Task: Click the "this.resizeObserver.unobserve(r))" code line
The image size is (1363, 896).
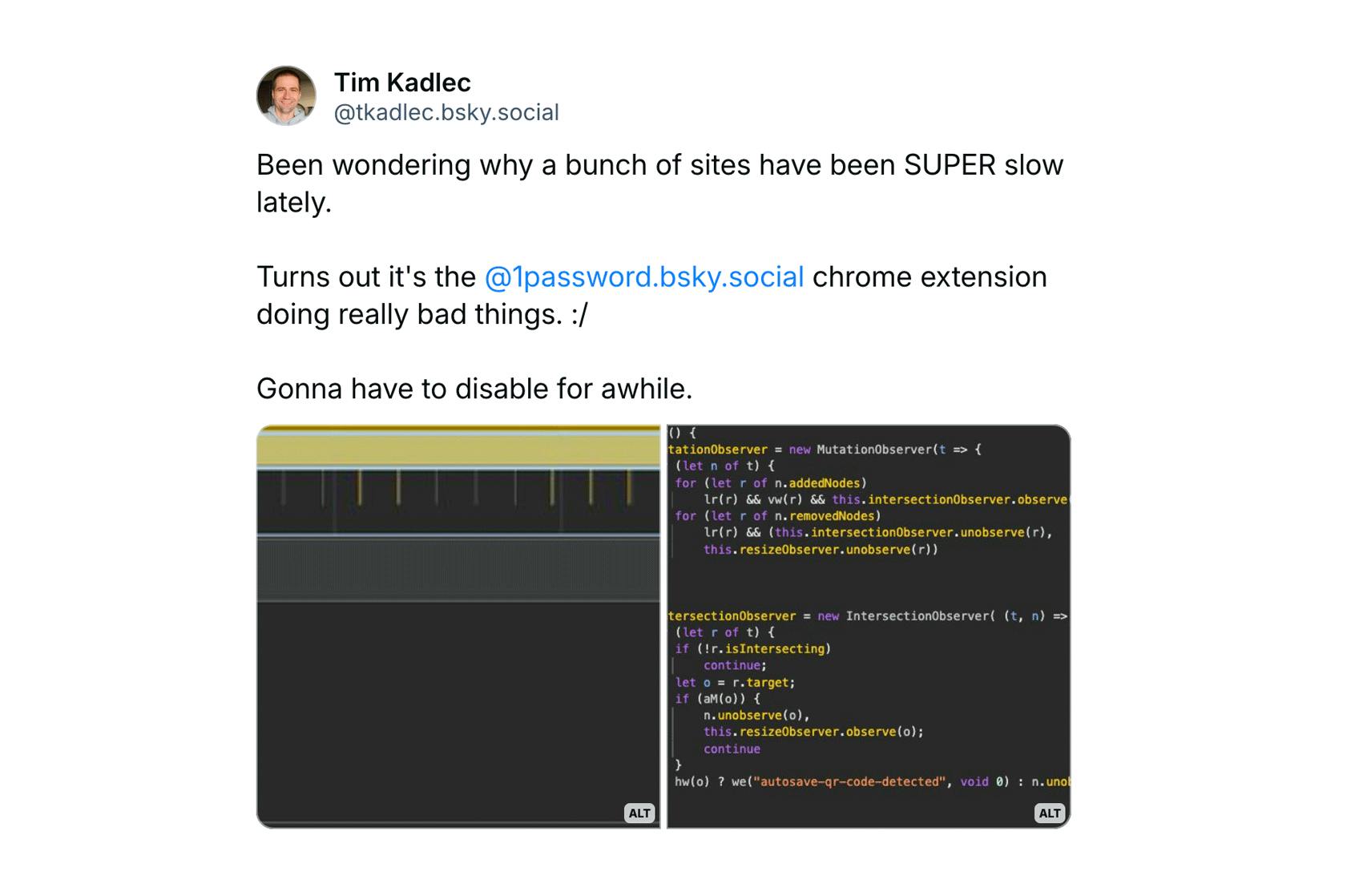Action: (821, 550)
